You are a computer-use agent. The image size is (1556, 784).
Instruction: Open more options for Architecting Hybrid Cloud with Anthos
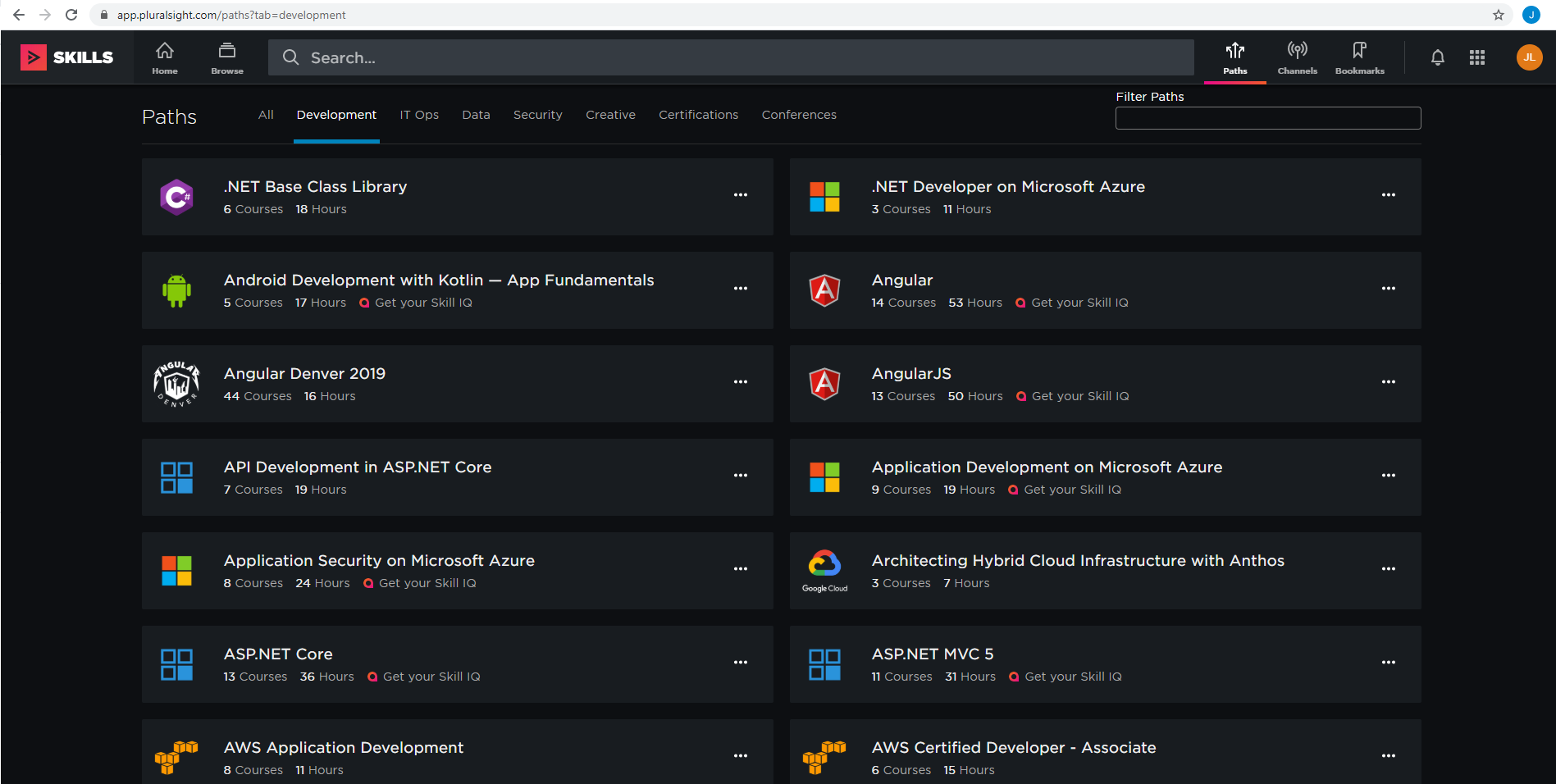point(1389,569)
